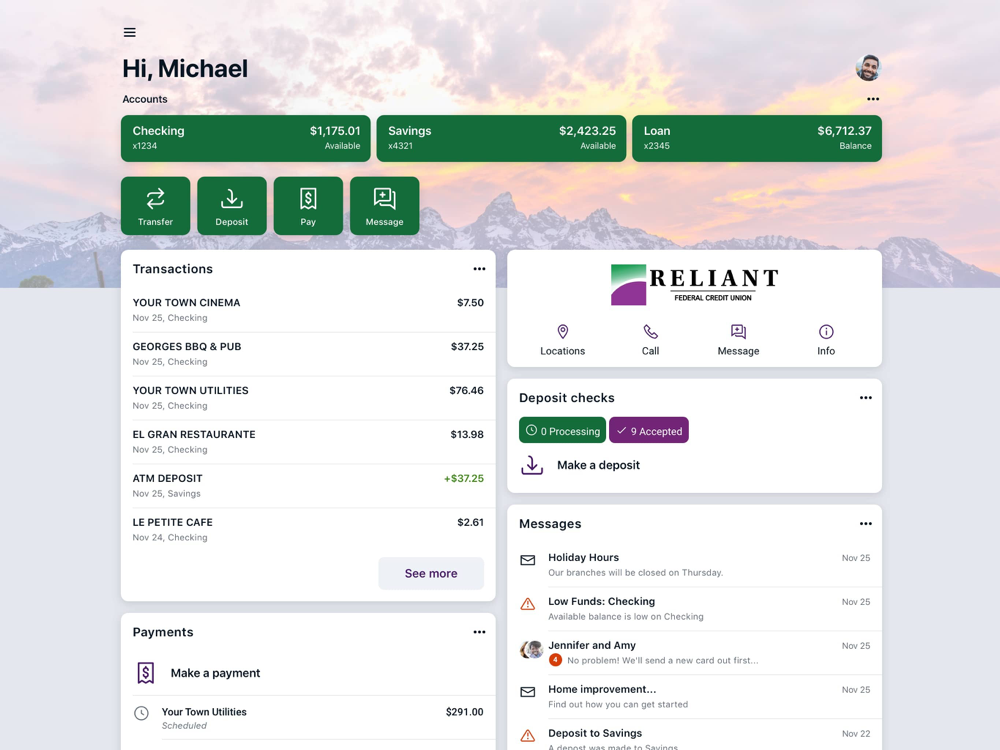
Task: Open Messages card more options
Action: [865, 524]
